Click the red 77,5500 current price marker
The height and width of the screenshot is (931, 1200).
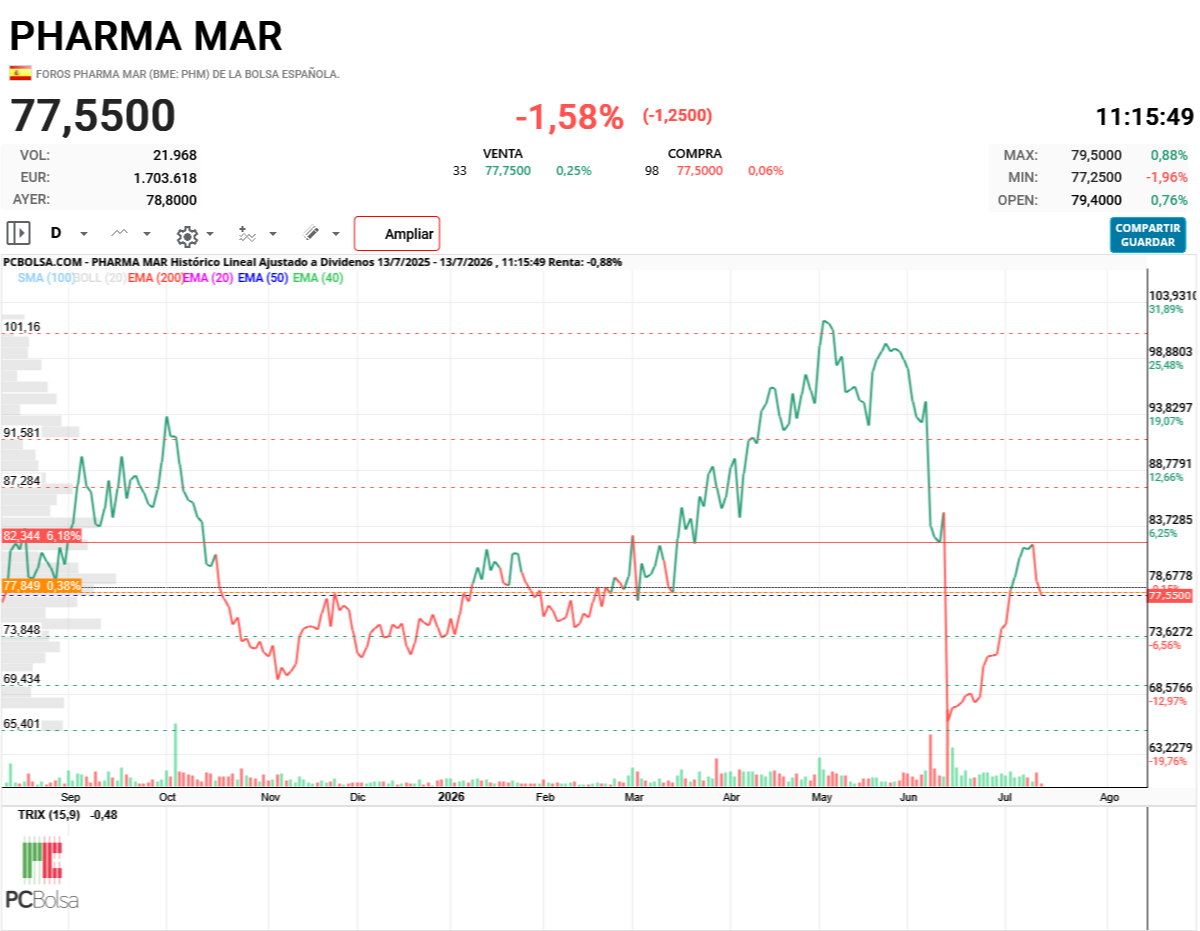[x=1171, y=595]
